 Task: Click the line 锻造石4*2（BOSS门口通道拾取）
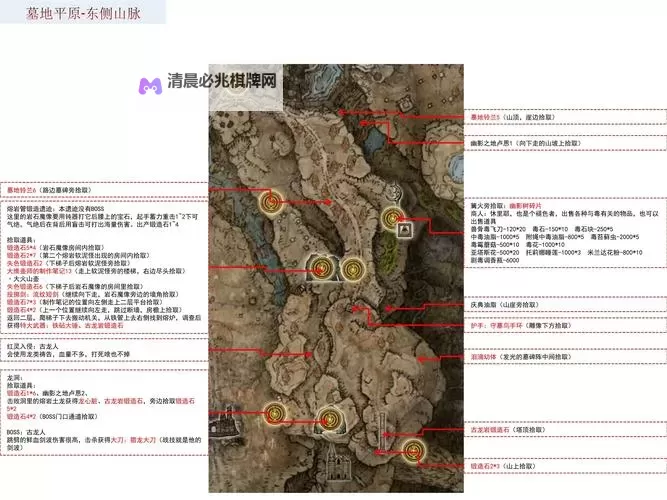(52, 417)
